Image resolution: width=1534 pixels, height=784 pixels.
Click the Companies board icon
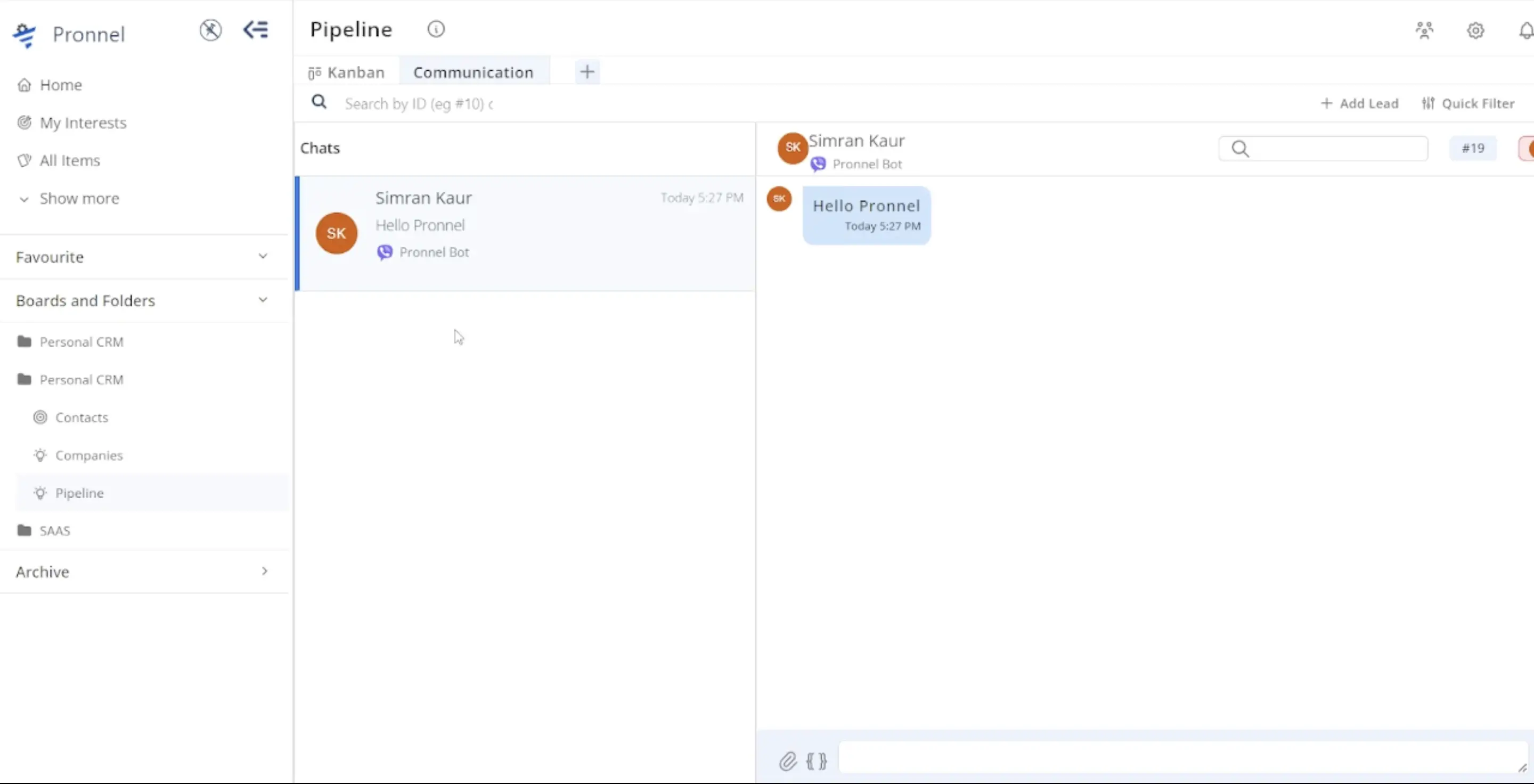40,455
